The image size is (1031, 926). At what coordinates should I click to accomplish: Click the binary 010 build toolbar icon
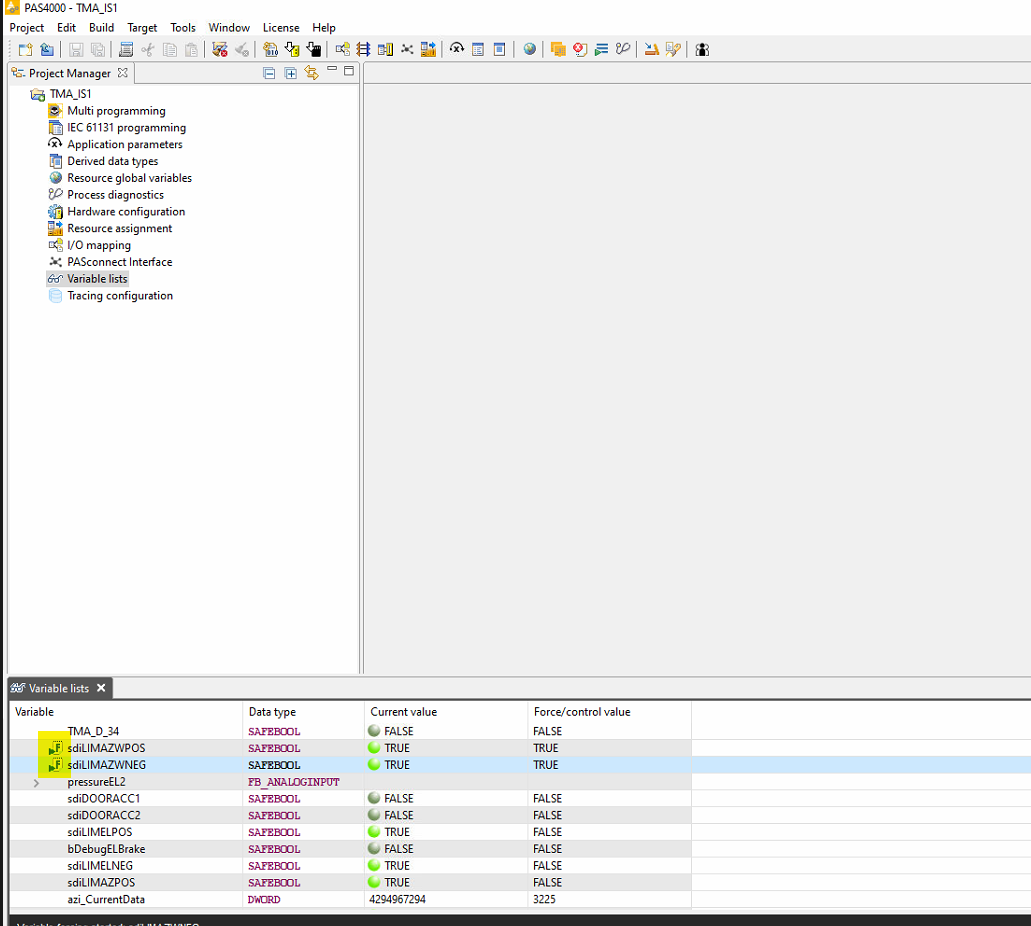point(270,49)
